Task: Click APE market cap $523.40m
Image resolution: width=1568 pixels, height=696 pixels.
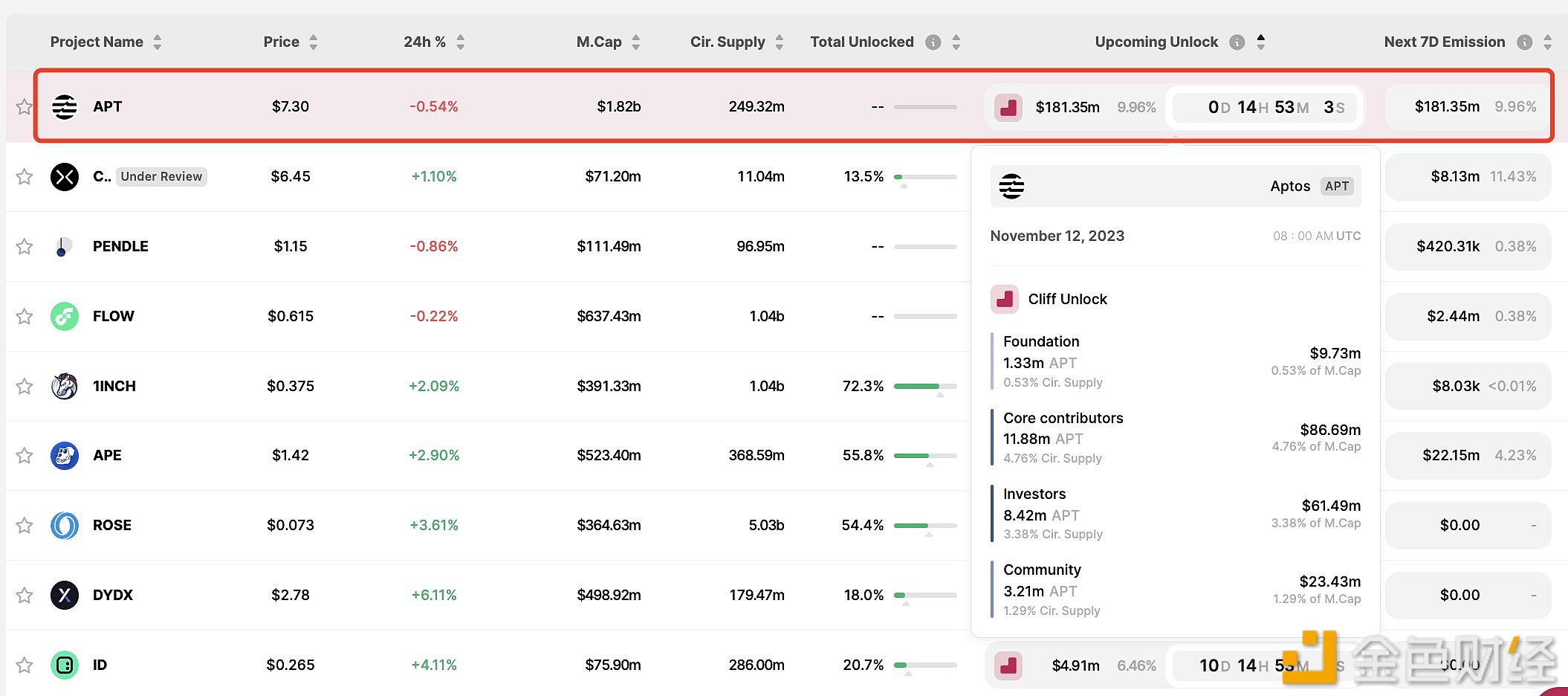Action: [609, 456]
